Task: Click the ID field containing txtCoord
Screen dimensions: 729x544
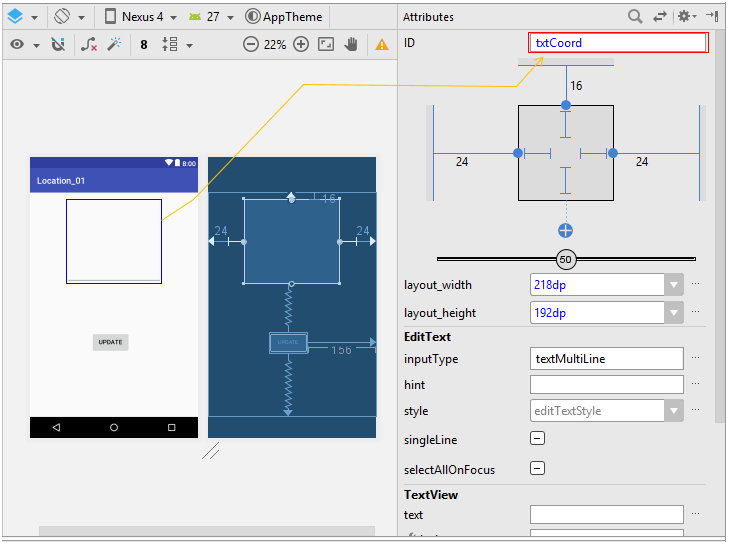Action: point(618,43)
